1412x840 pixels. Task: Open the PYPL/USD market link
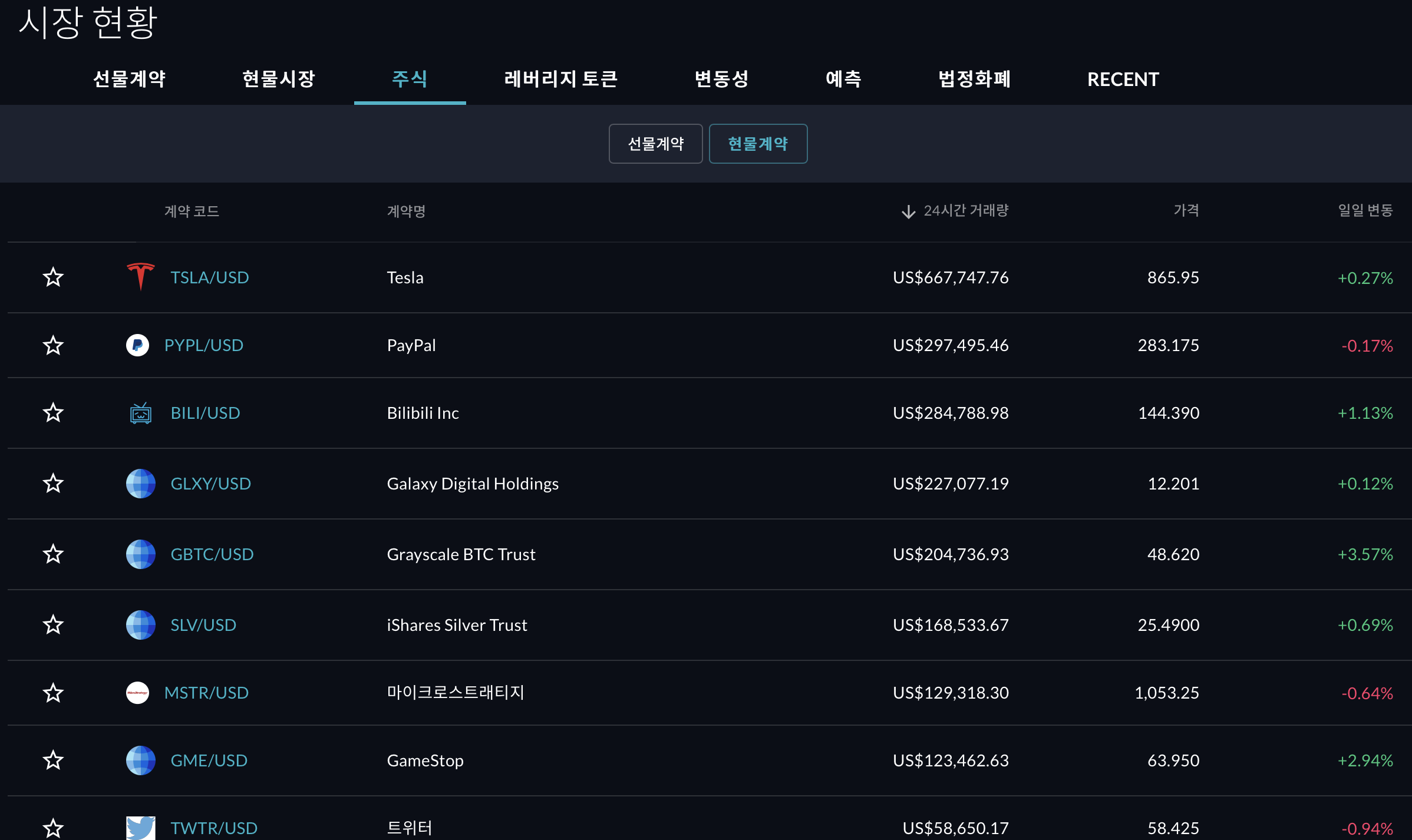[203, 345]
